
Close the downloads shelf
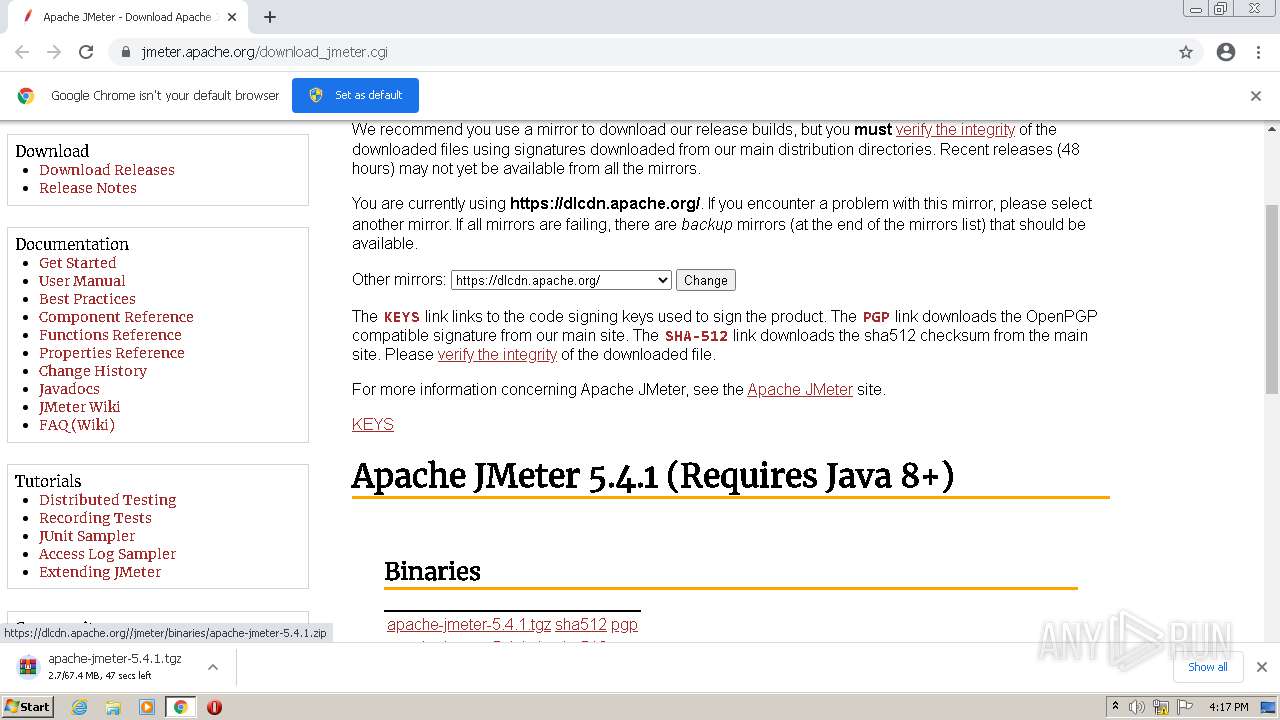coord(1262,667)
